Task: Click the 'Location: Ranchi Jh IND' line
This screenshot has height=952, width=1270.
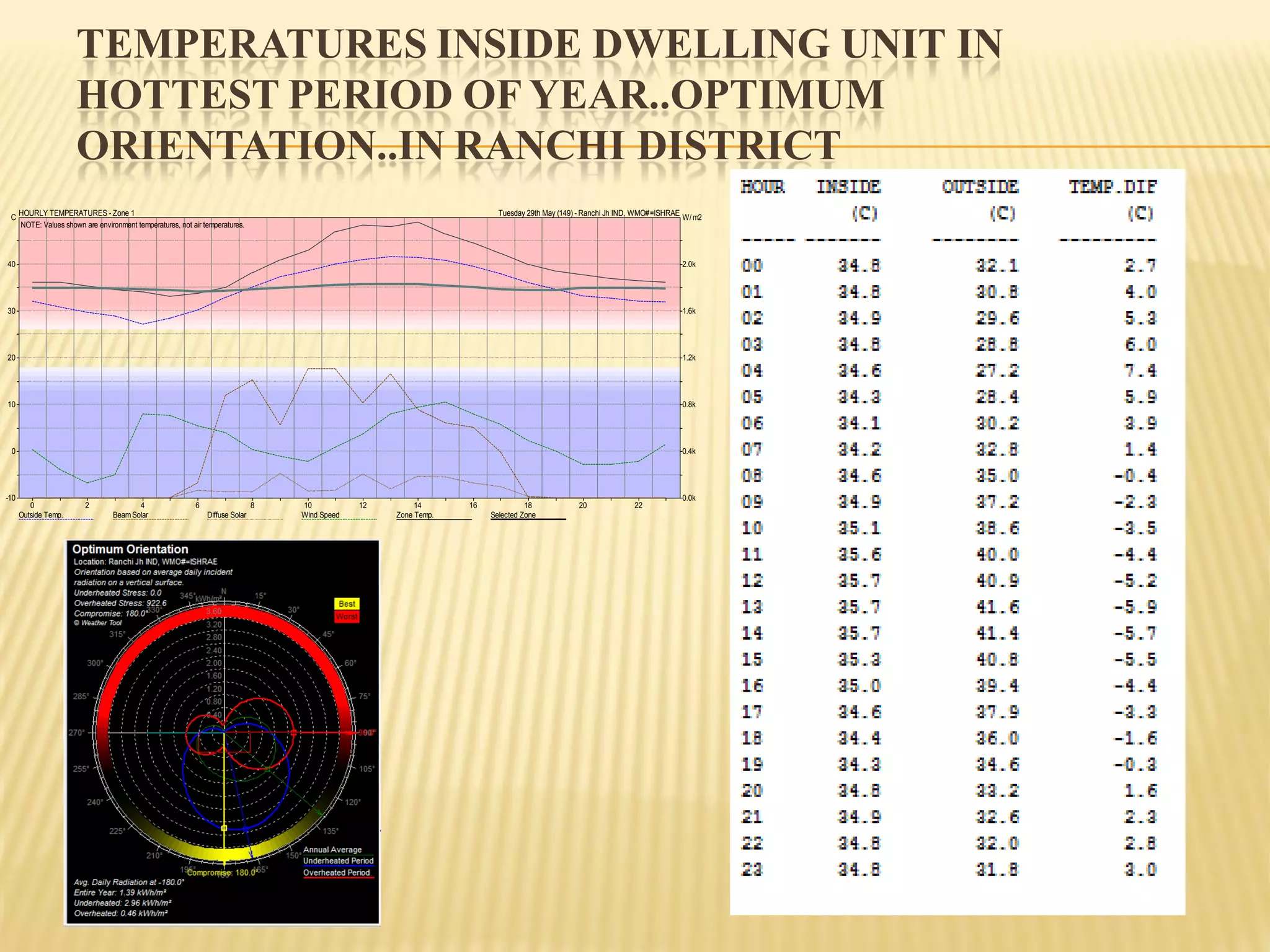Action: 145,562
